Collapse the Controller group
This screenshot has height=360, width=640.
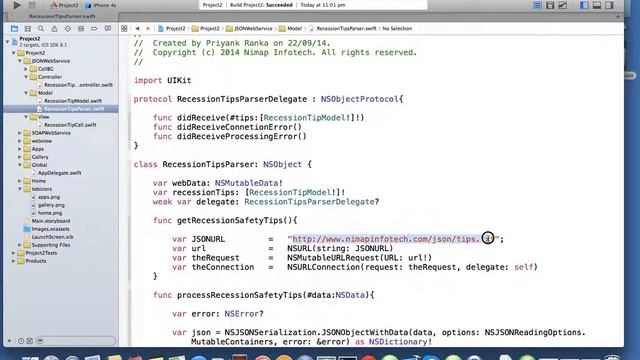26,77
